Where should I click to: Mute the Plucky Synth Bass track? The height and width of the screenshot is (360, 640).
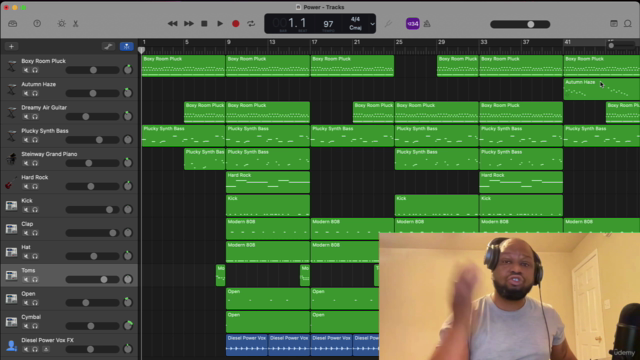point(26,140)
